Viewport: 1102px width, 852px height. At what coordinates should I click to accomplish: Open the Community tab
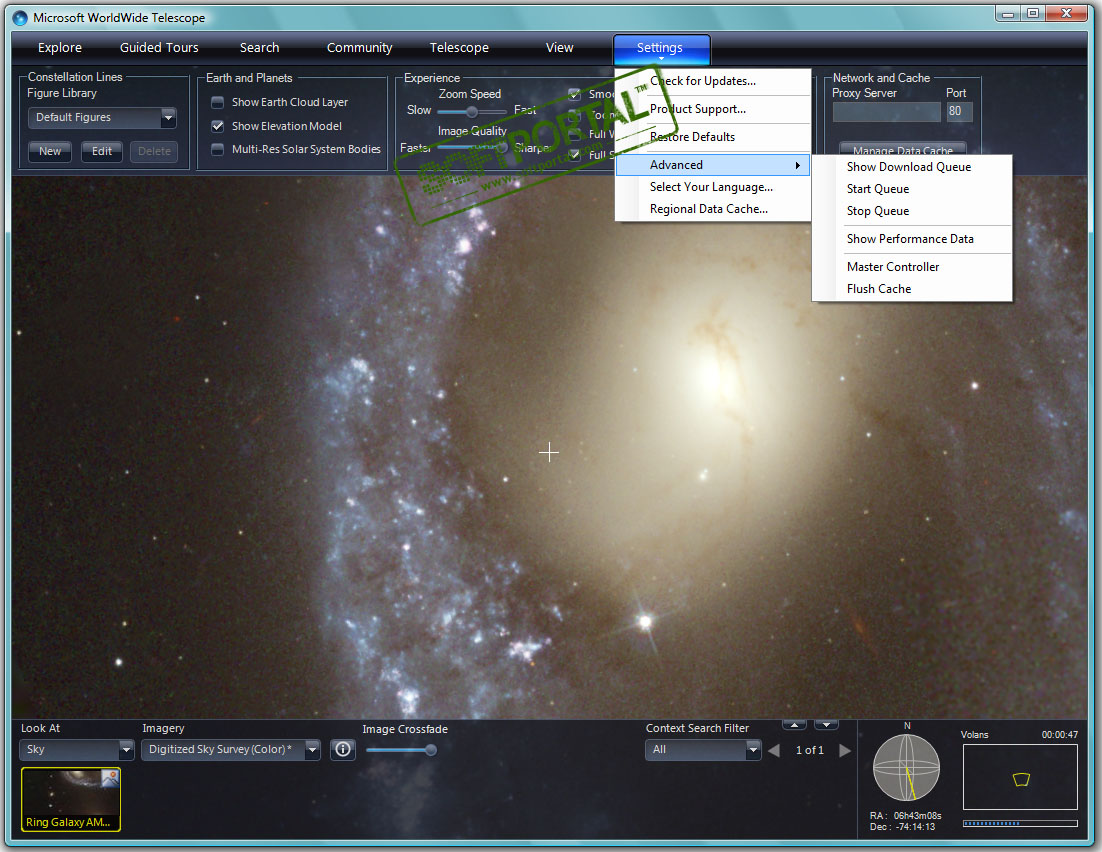359,48
